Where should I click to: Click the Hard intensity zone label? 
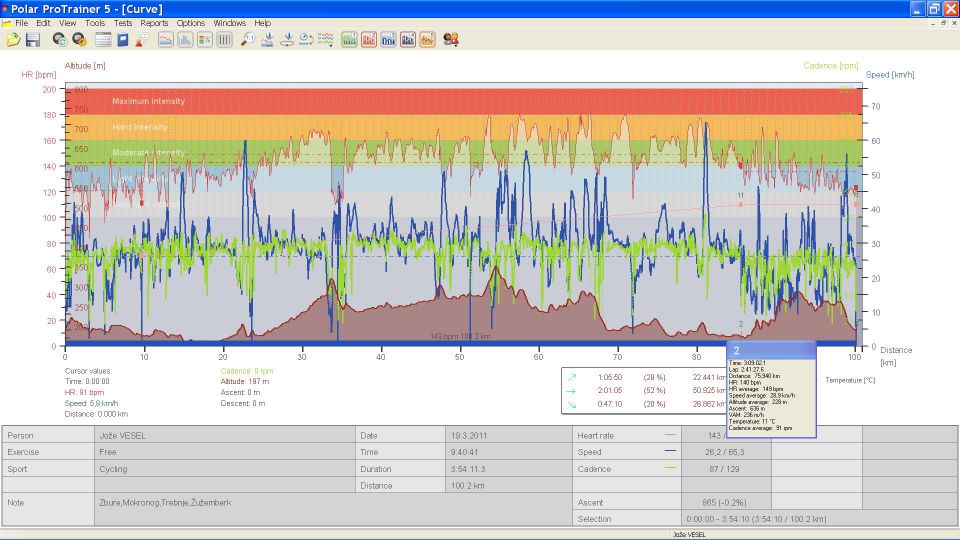140,127
